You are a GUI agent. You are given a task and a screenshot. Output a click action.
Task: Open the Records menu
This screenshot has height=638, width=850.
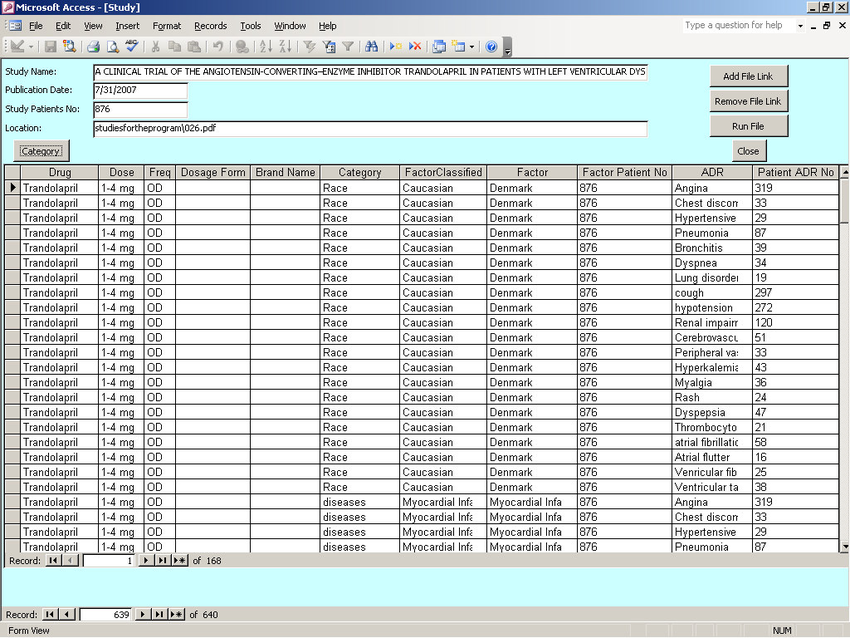[x=210, y=25]
